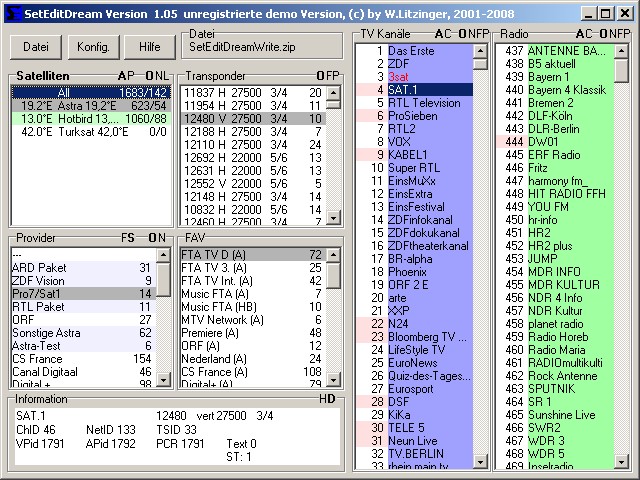Select Nederland (A) favourites list
Image resolution: width=640 pixels, height=480 pixels.
[x=253, y=359]
